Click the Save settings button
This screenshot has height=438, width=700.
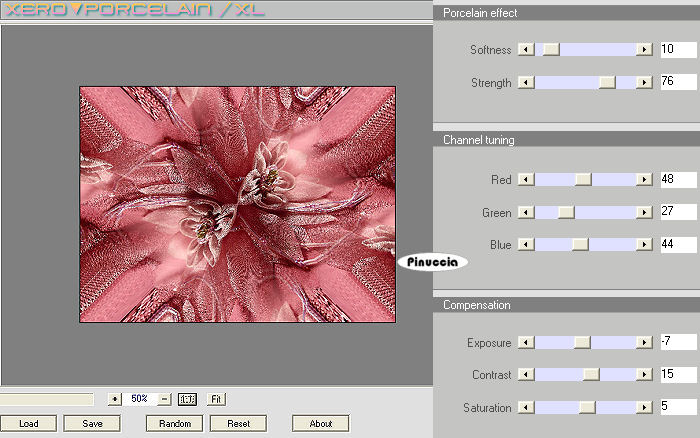[92, 424]
